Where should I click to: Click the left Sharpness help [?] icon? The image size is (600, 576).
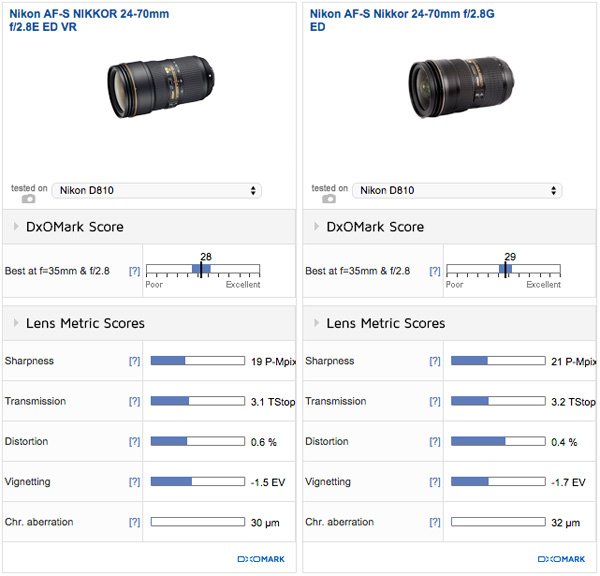click(x=134, y=361)
